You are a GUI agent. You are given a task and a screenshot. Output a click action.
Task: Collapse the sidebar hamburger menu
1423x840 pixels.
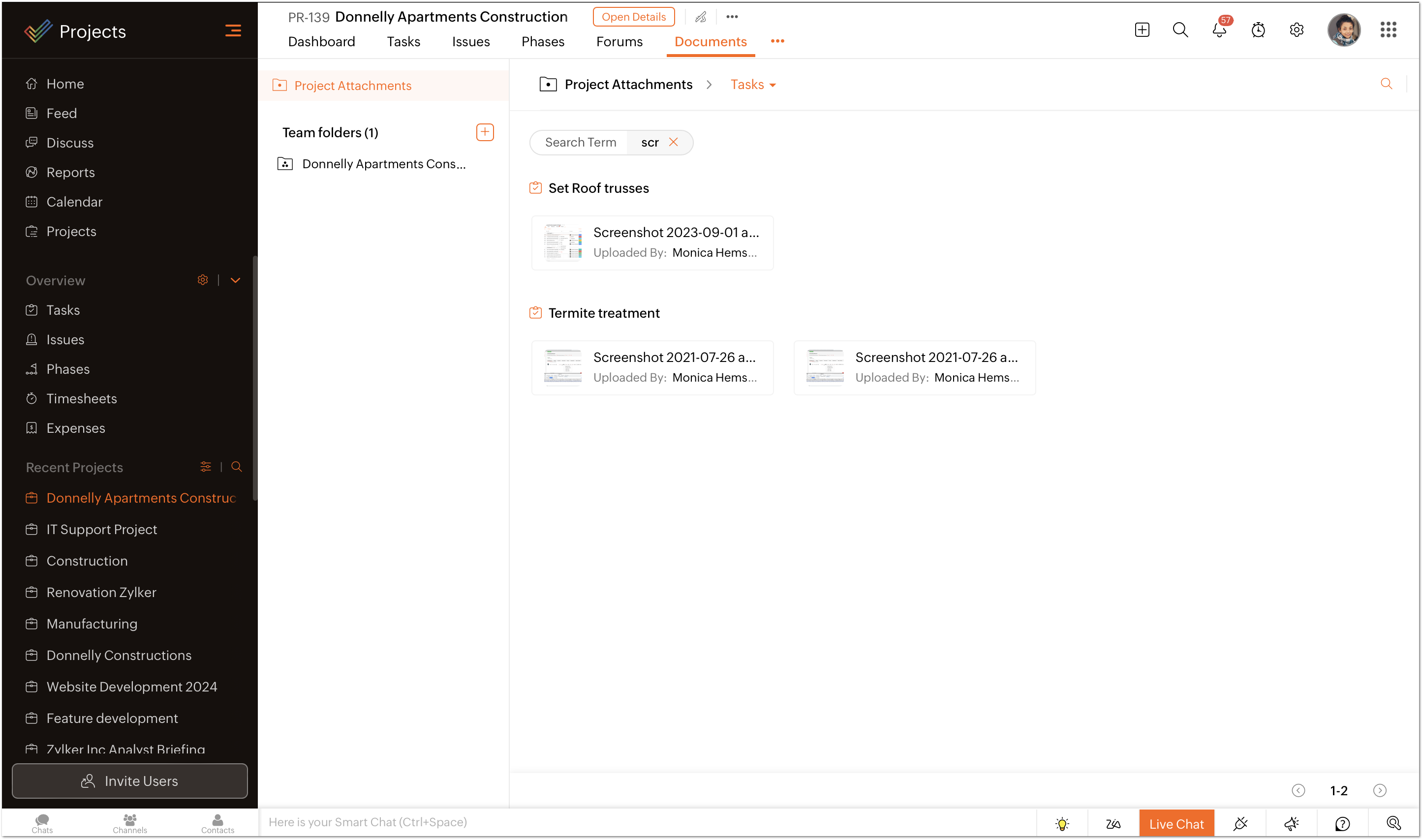[x=233, y=30]
